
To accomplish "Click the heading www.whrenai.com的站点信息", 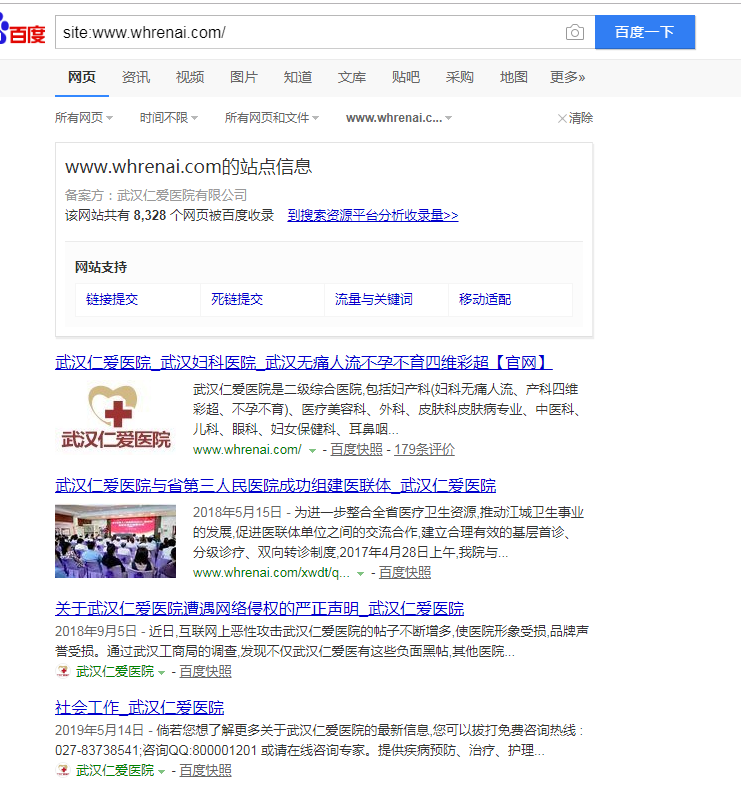I will (x=189, y=167).
